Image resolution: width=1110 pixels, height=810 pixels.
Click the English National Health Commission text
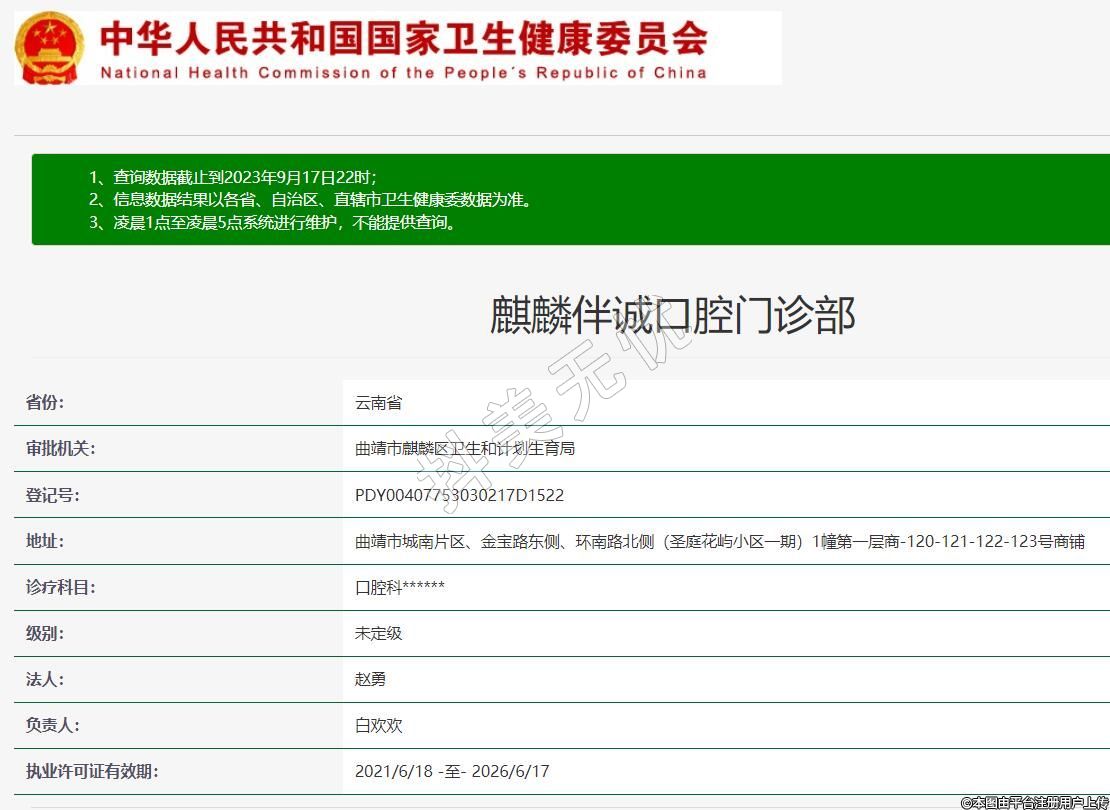click(403, 73)
